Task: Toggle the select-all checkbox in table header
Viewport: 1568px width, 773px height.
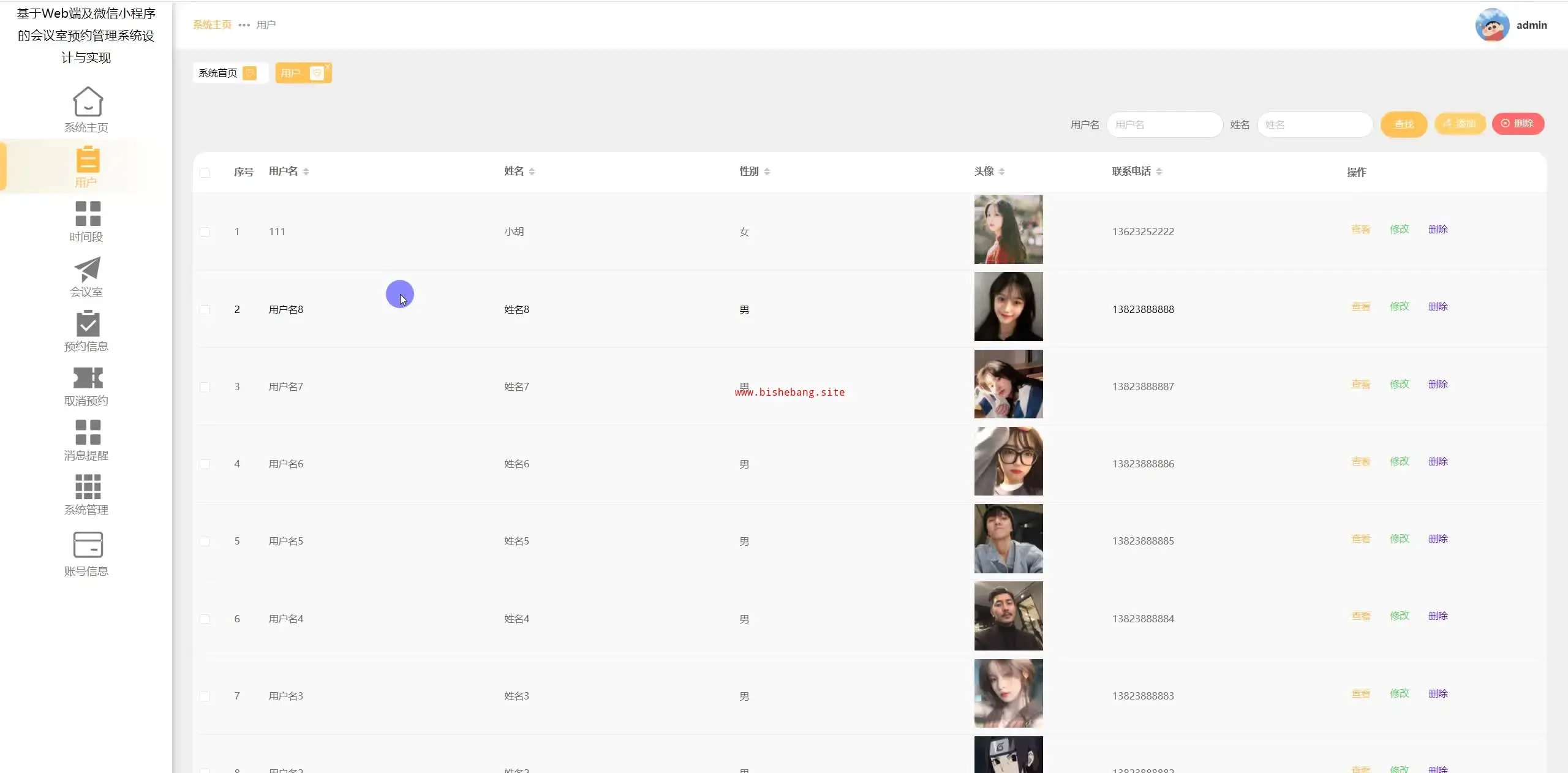Action: click(205, 173)
